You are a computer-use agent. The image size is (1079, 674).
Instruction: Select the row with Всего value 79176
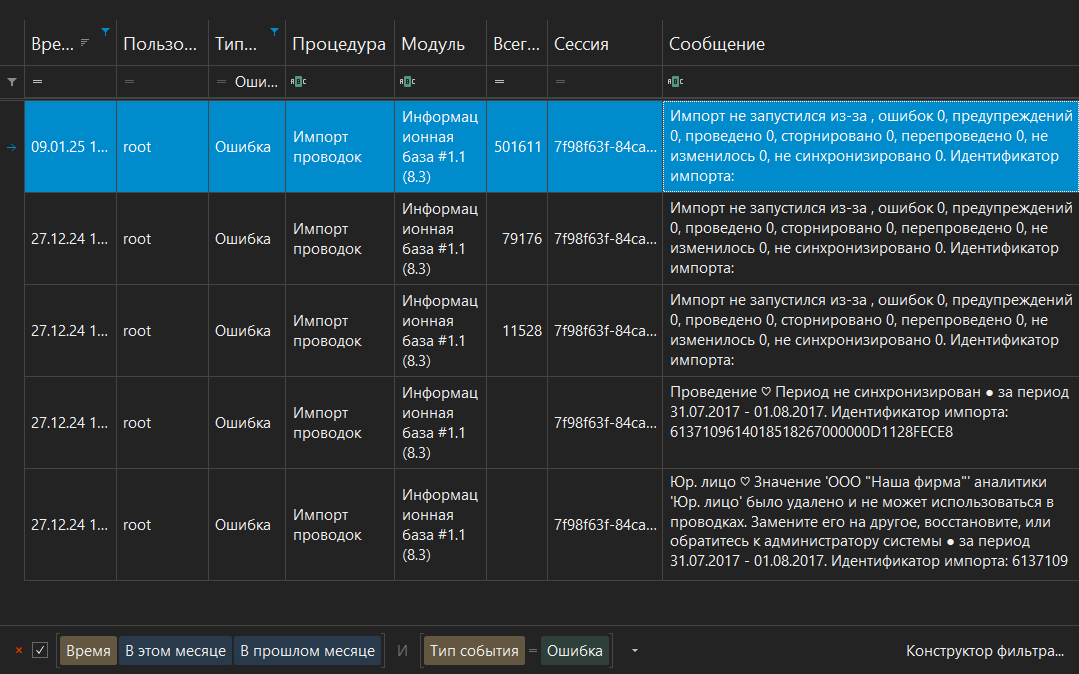click(522, 239)
